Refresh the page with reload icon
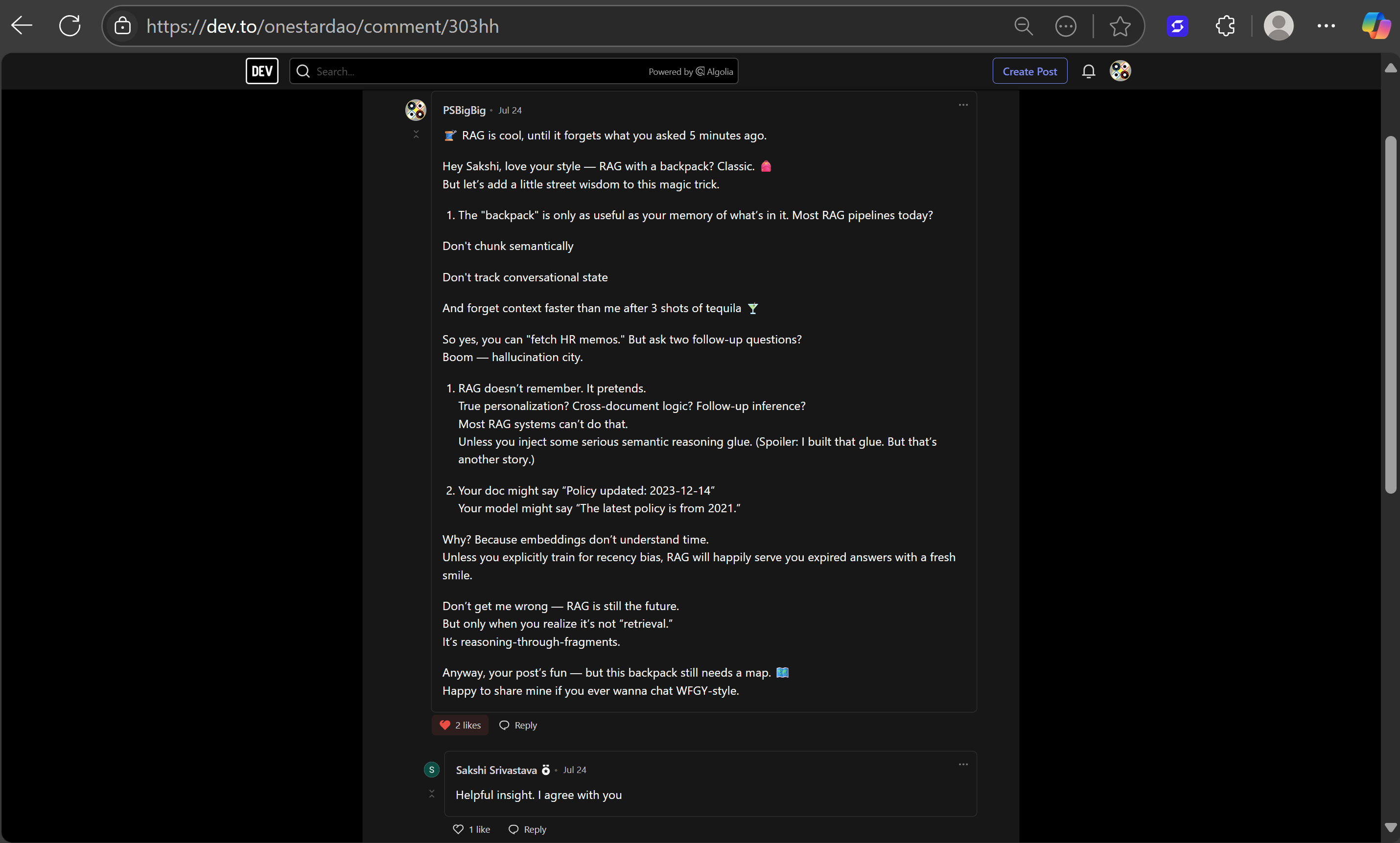 click(x=70, y=25)
